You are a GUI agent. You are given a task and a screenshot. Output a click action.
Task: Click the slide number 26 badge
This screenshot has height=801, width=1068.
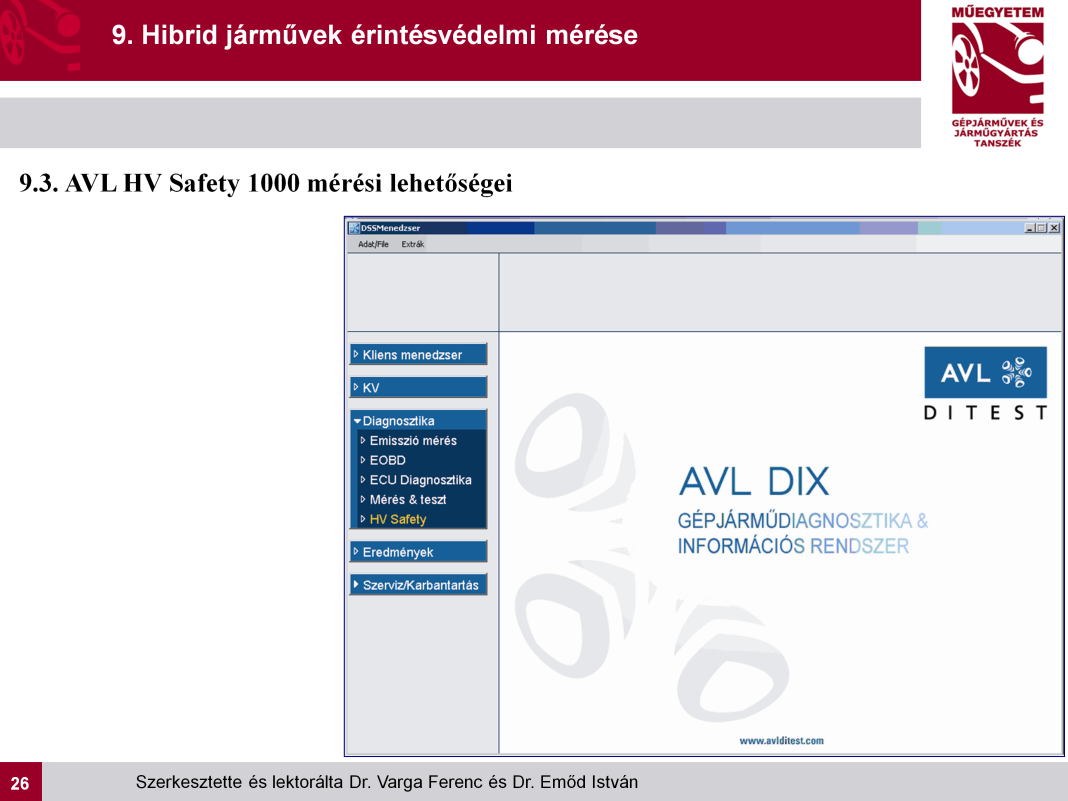(20, 782)
